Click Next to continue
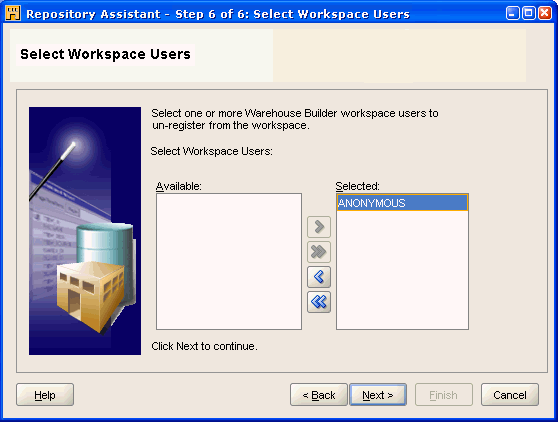The width and height of the screenshot is (558, 422). pos(378,395)
